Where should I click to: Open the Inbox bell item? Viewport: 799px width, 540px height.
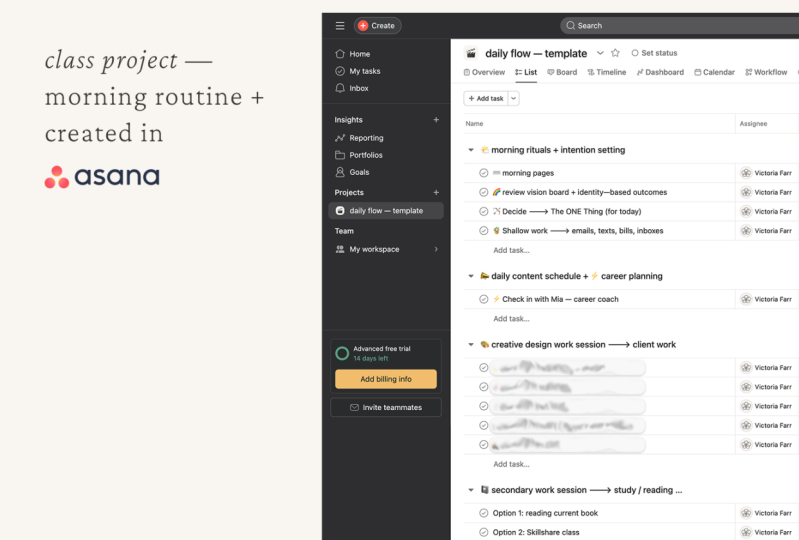[x=352, y=88]
